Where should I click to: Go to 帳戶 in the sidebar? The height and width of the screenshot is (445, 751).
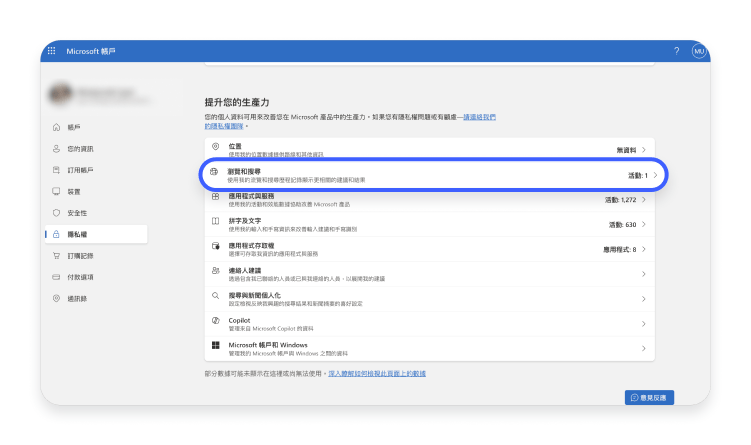74,127
